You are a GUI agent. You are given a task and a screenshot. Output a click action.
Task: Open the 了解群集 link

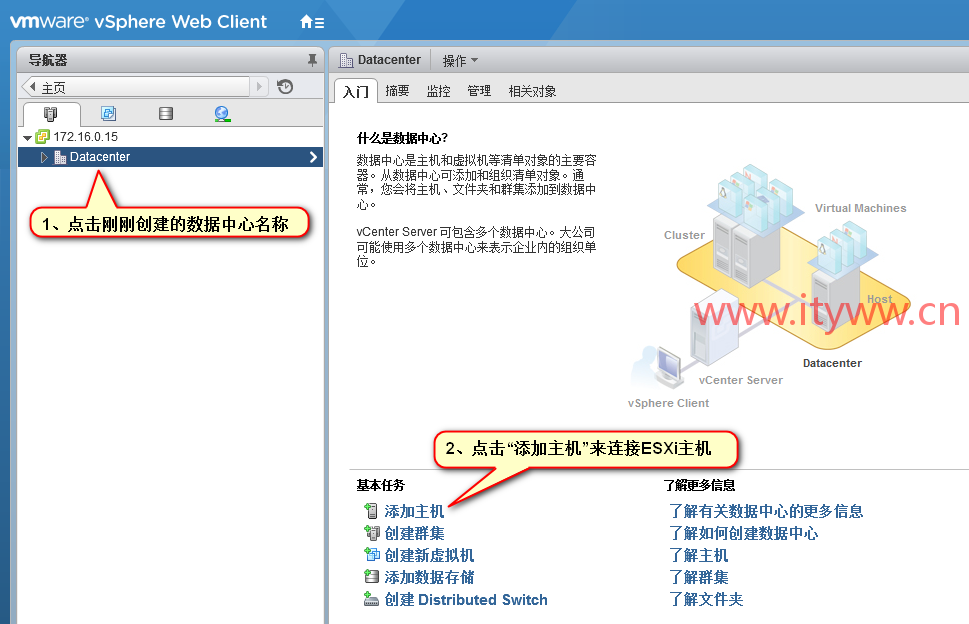699,577
